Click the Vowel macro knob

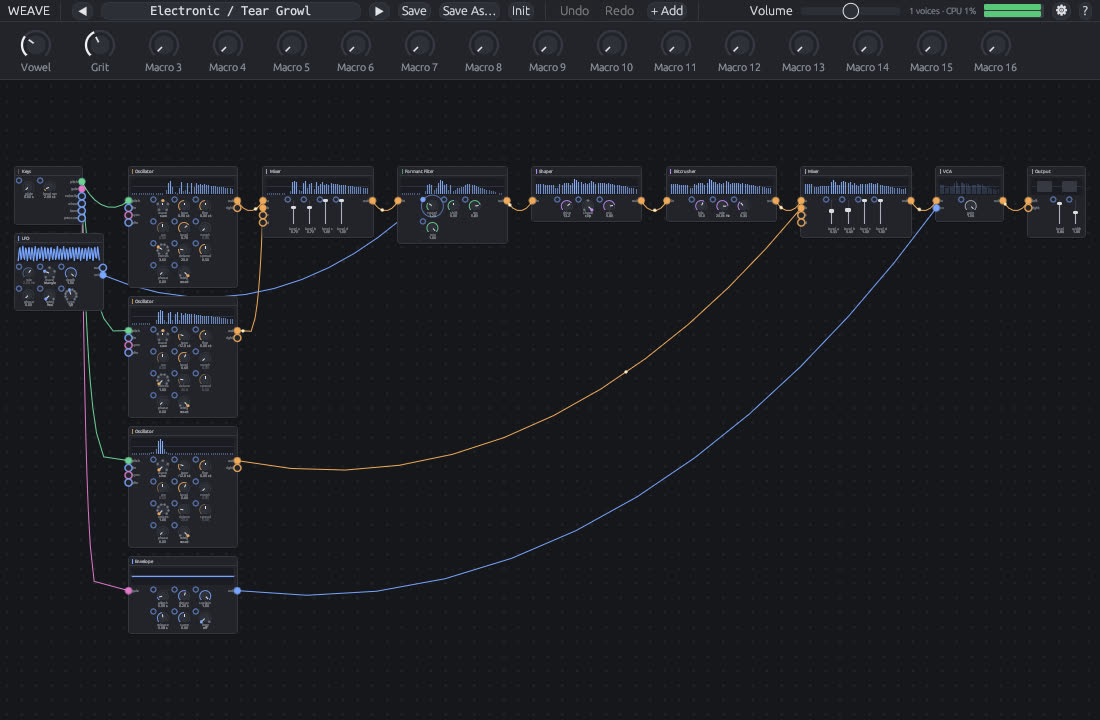click(34, 45)
